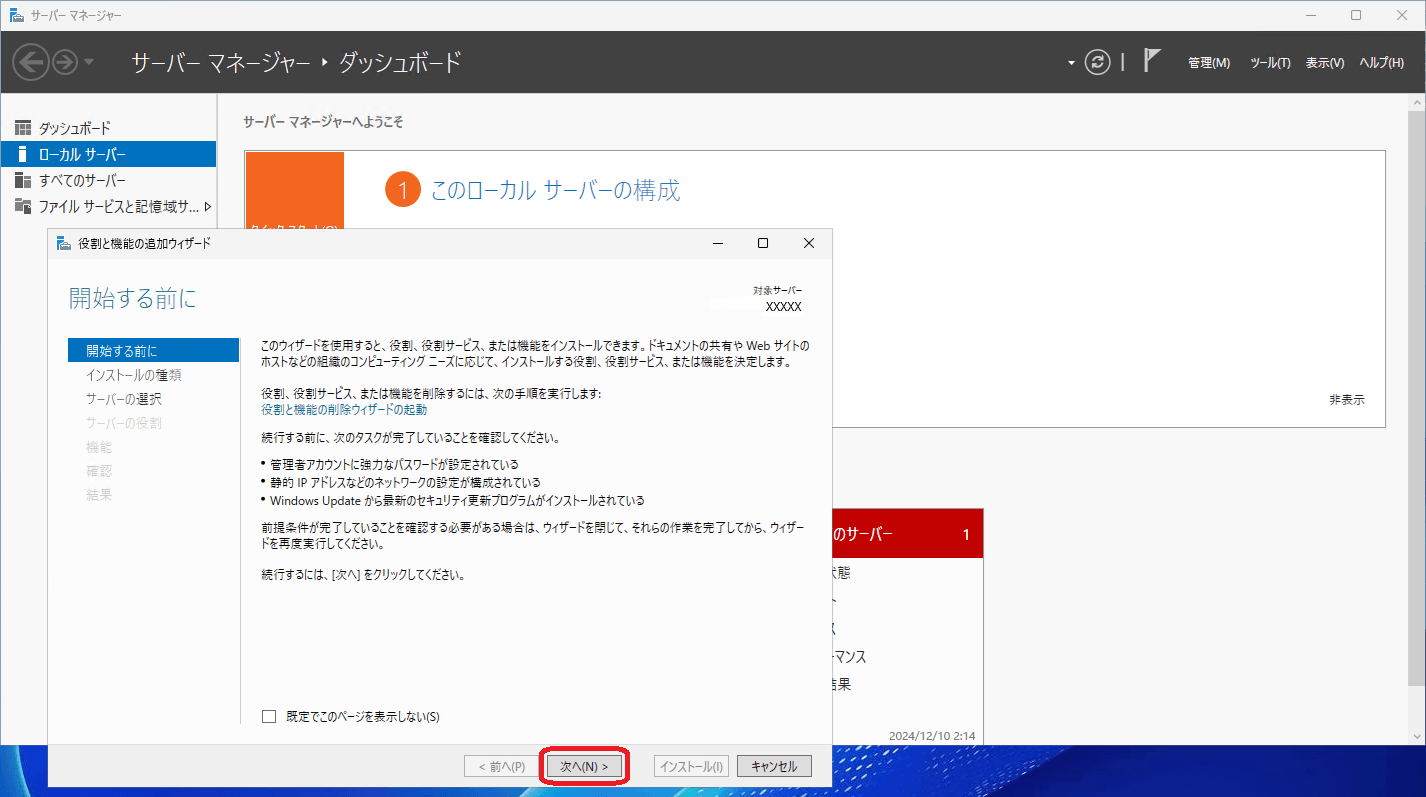Screen dimensions: 1426x797
Task: Expand the navigation history dropdown arrow
Action: coord(89,62)
